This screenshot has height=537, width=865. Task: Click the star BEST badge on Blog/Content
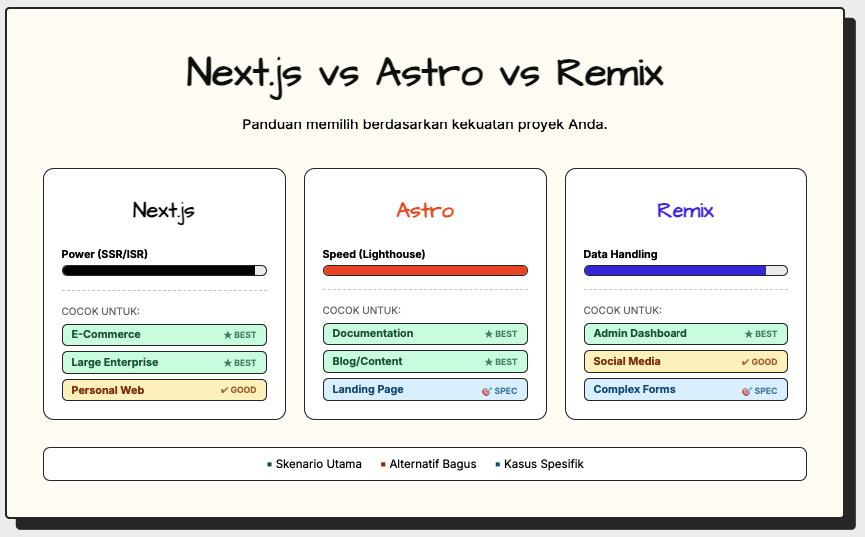501,362
